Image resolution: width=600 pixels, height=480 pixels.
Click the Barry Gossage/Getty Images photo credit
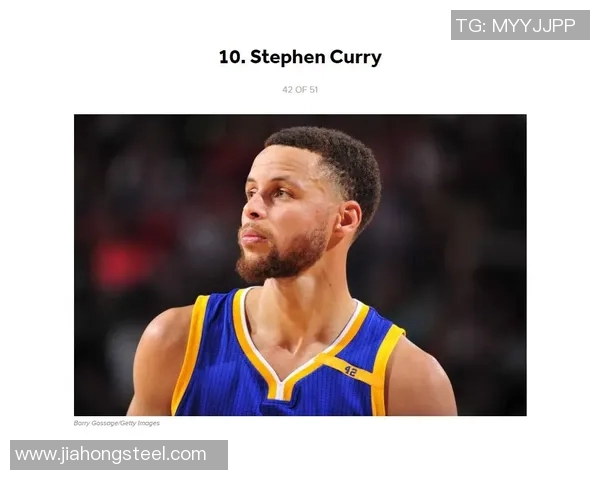117,423
